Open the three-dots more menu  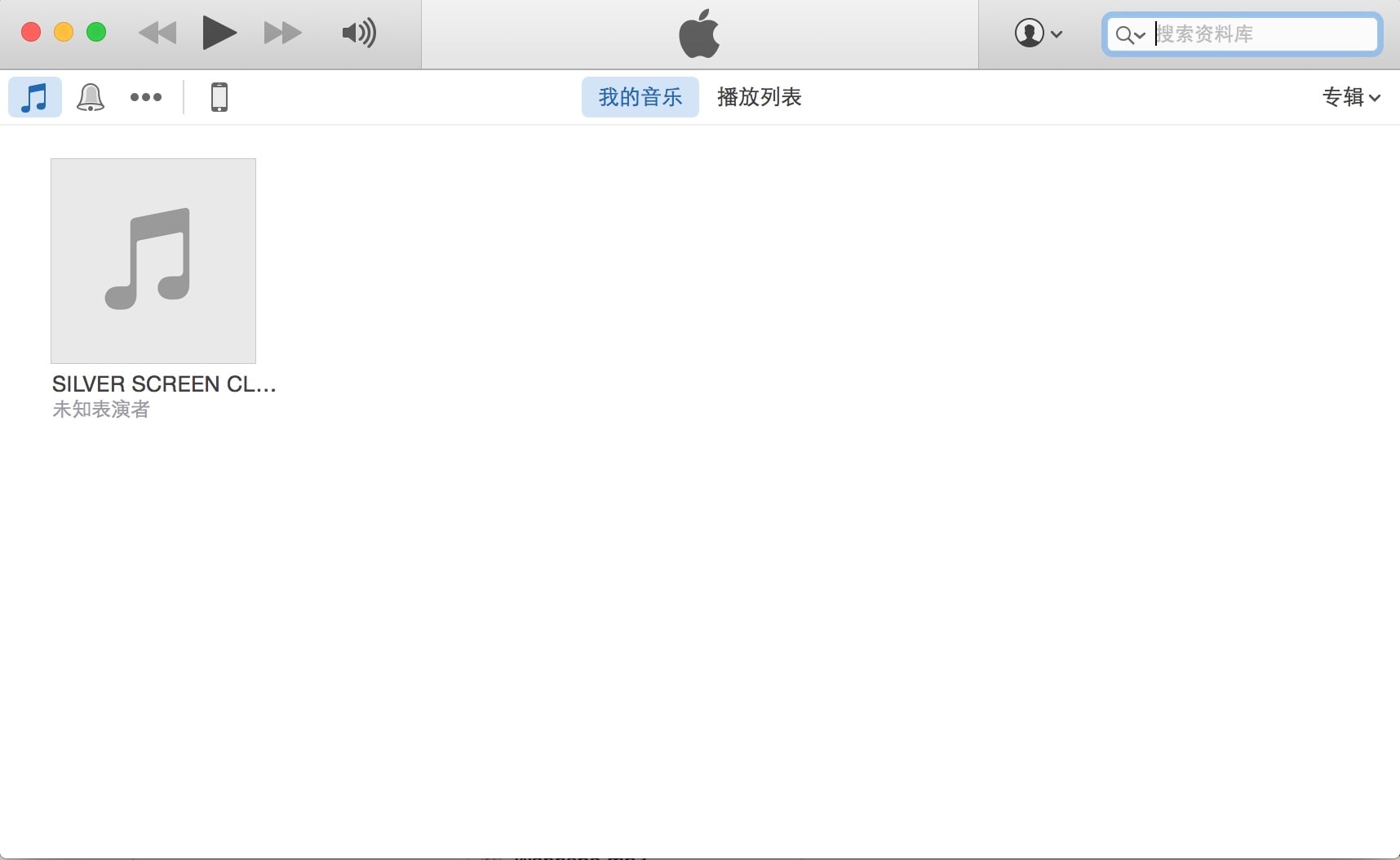(146, 97)
